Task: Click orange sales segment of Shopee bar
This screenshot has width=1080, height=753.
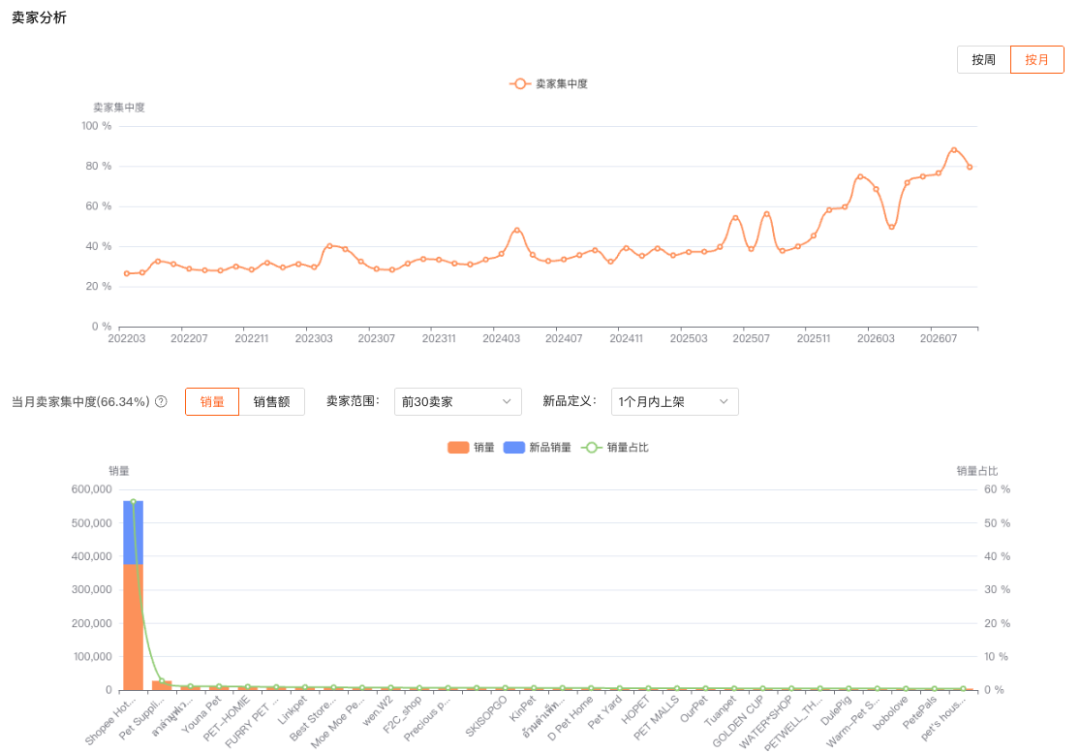Action: (133, 627)
